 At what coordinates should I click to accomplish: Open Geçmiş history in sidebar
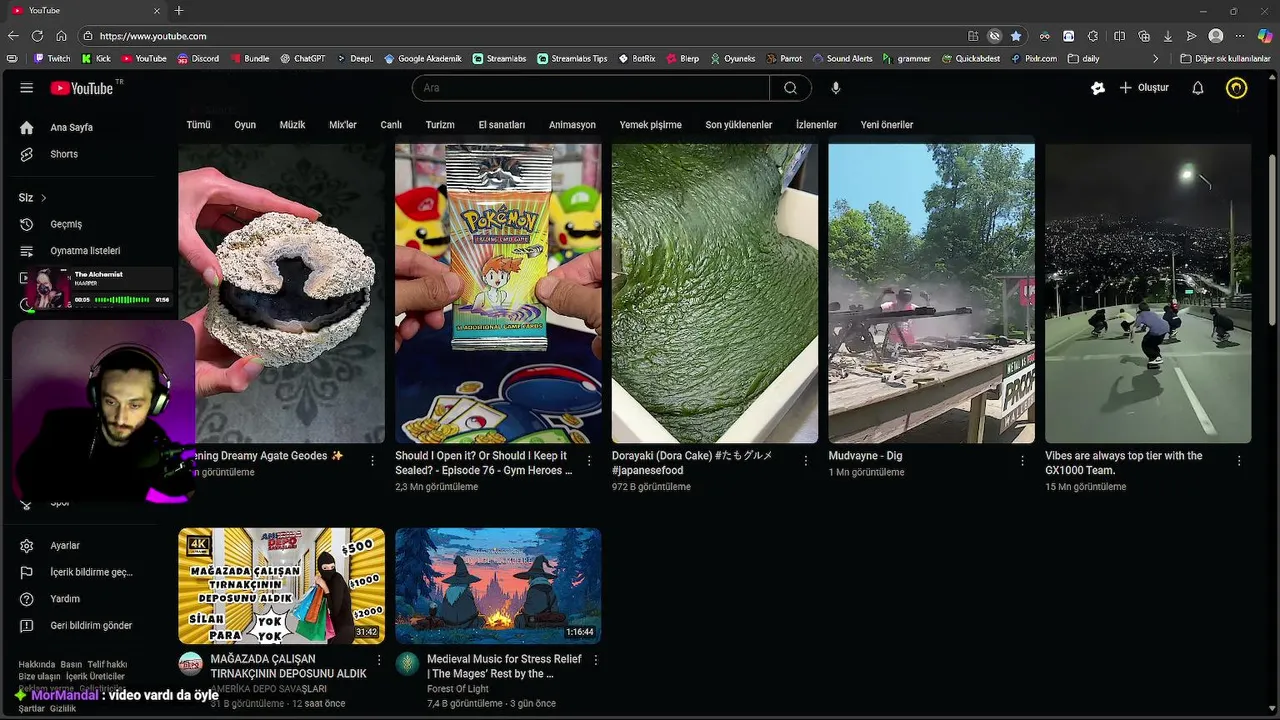66,224
